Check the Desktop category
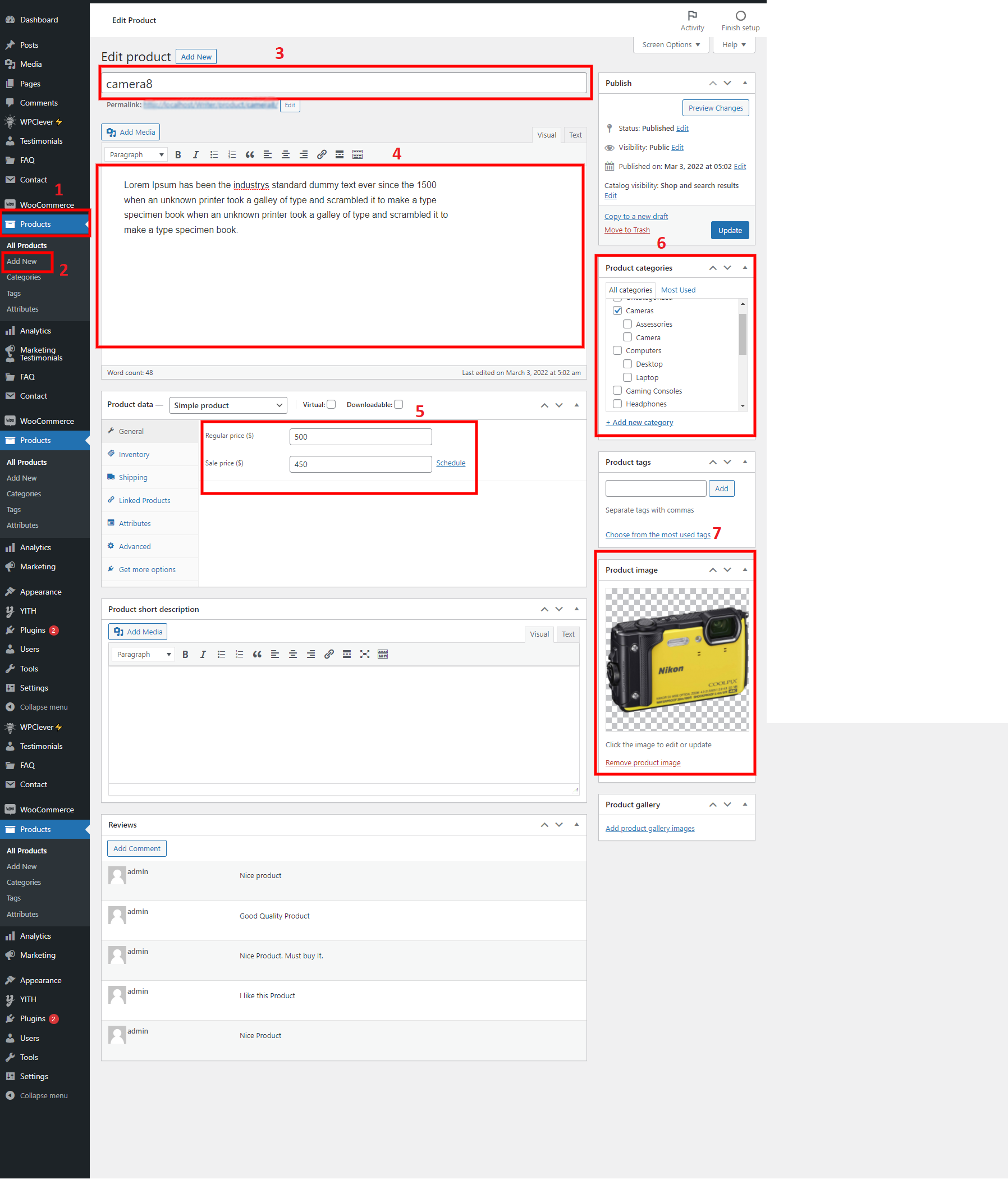1008x1179 pixels. click(627, 364)
